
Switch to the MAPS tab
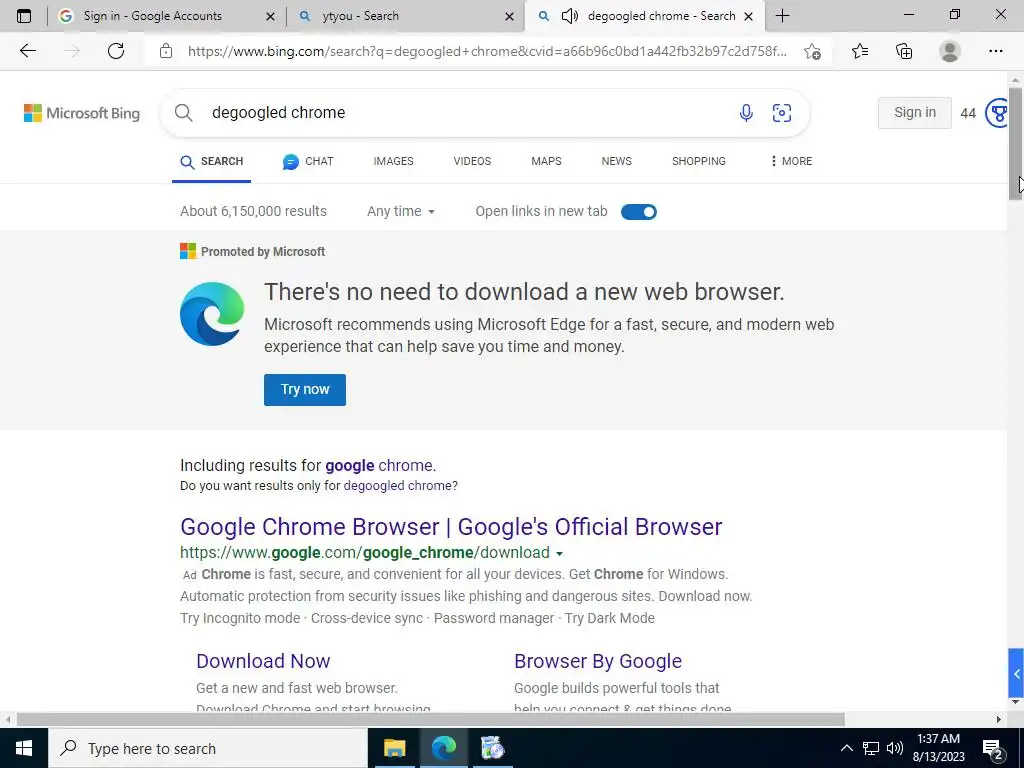click(x=546, y=161)
